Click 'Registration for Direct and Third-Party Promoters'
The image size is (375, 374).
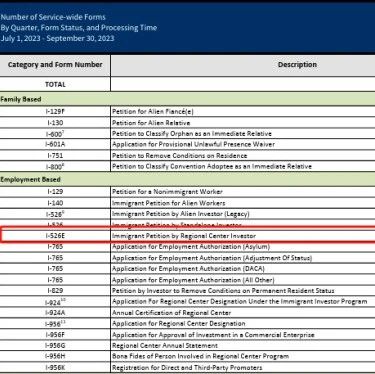187,367
